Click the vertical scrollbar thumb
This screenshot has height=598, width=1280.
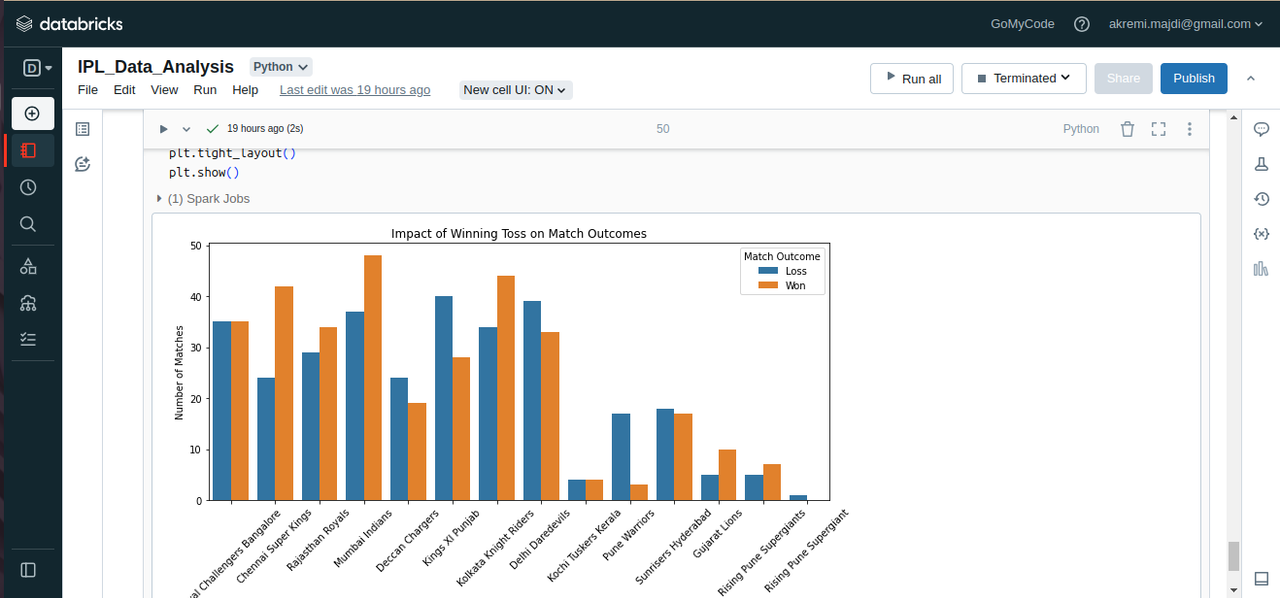(x=1234, y=556)
